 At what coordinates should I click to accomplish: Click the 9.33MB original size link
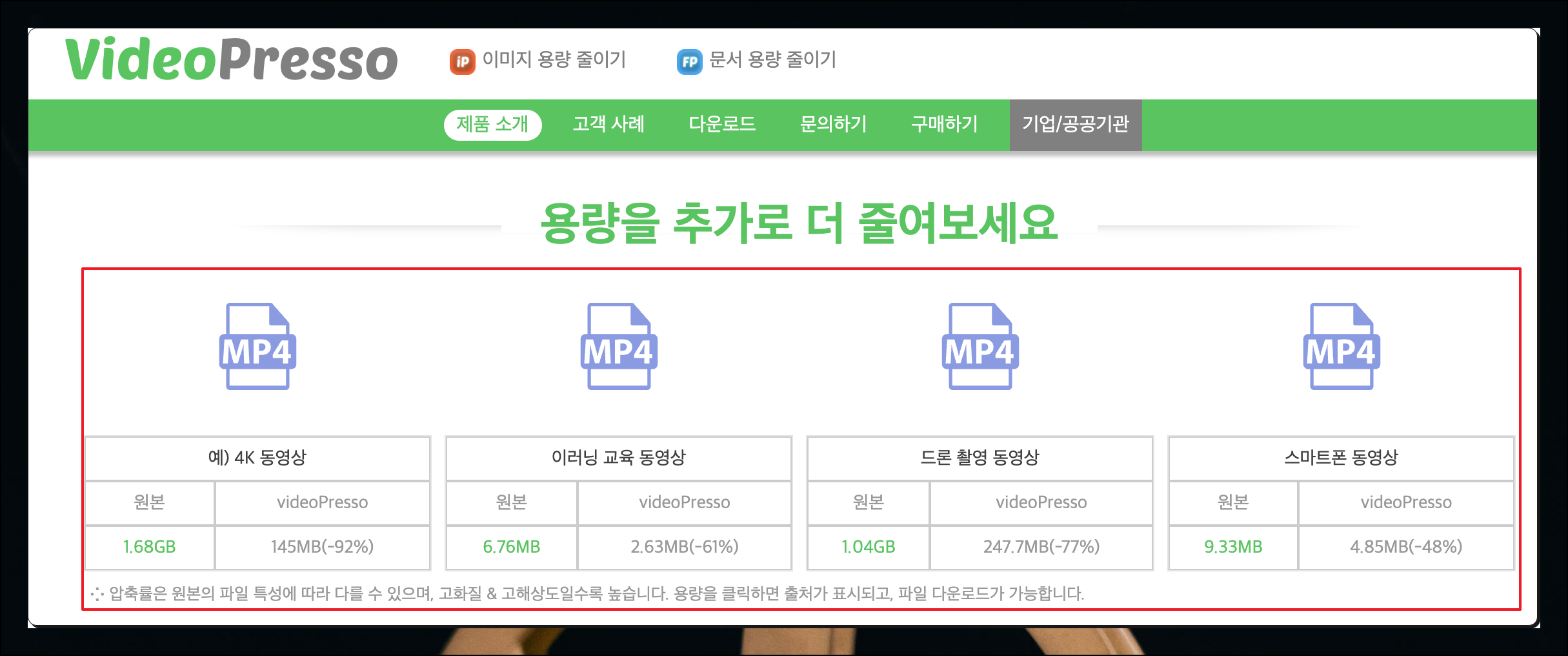(1233, 547)
